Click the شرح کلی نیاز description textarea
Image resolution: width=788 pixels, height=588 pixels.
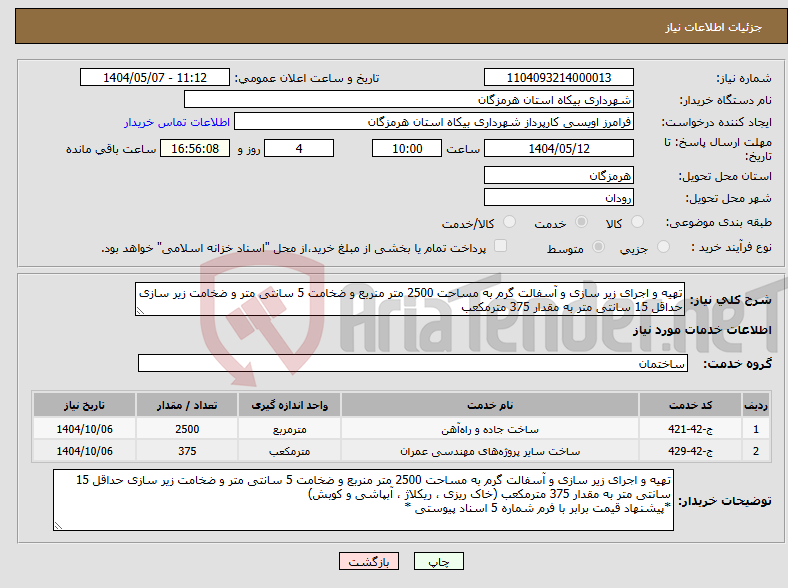[x=410, y=299]
